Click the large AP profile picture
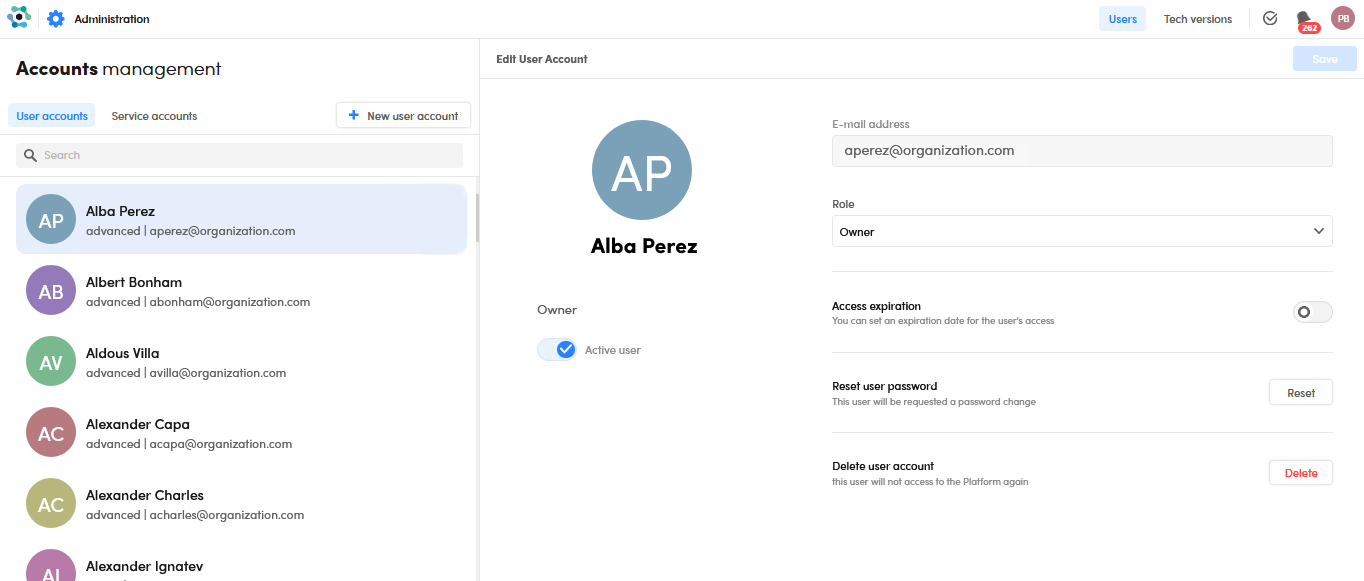The width and height of the screenshot is (1364, 581). click(642, 170)
